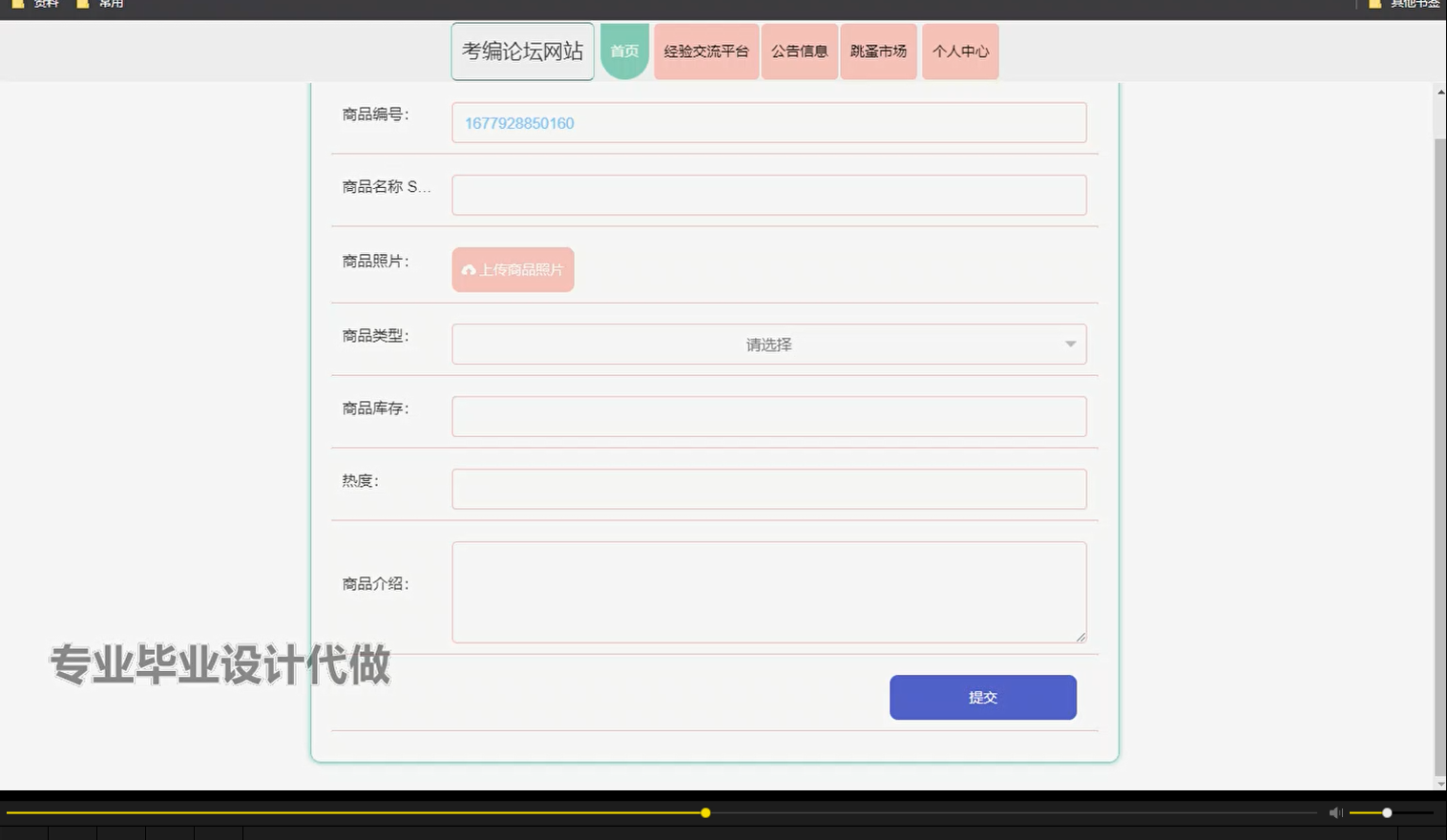Switch to the 跳蚤市场 tab
Viewport: 1447px width, 840px height.
coord(877,52)
